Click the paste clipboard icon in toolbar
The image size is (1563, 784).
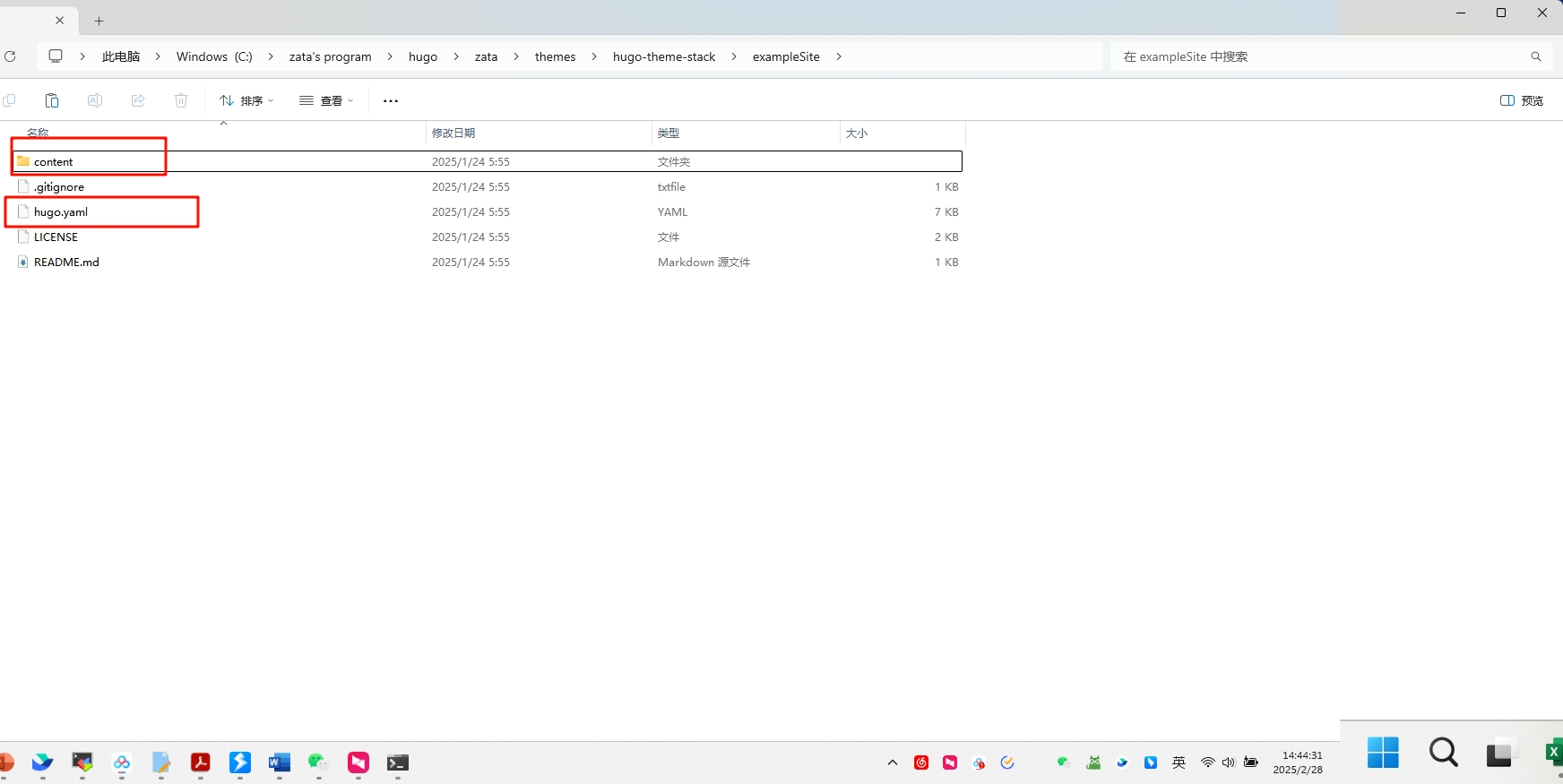[x=52, y=100]
